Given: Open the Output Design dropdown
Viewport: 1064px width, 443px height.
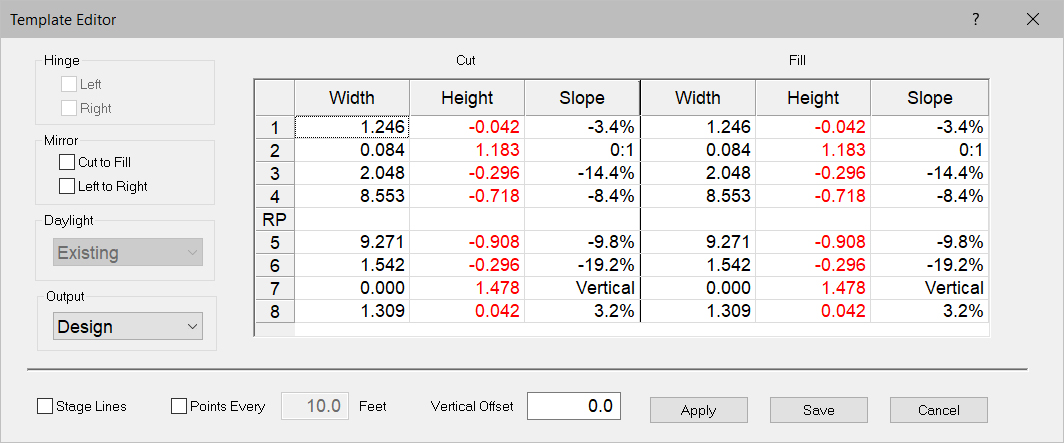Looking at the screenshot, I should pyautogui.click(x=127, y=327).
